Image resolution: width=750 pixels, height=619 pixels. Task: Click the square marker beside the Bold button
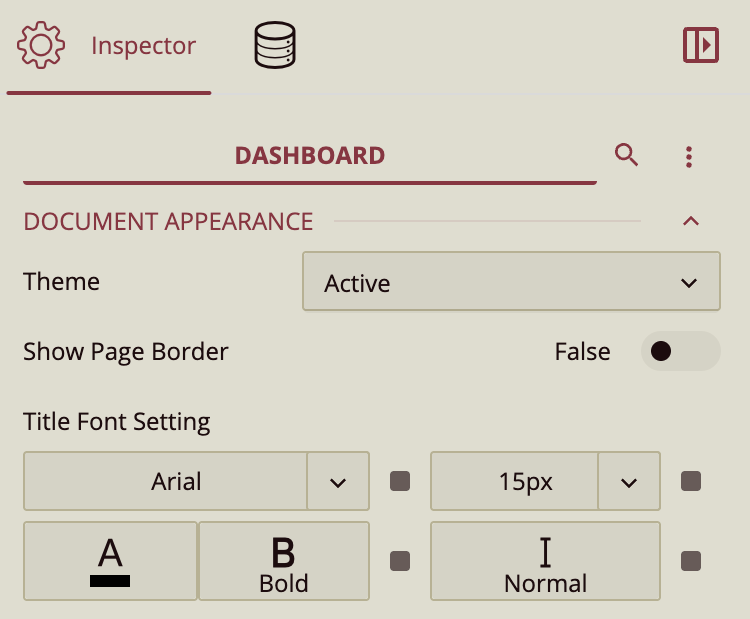coord(400,561)
